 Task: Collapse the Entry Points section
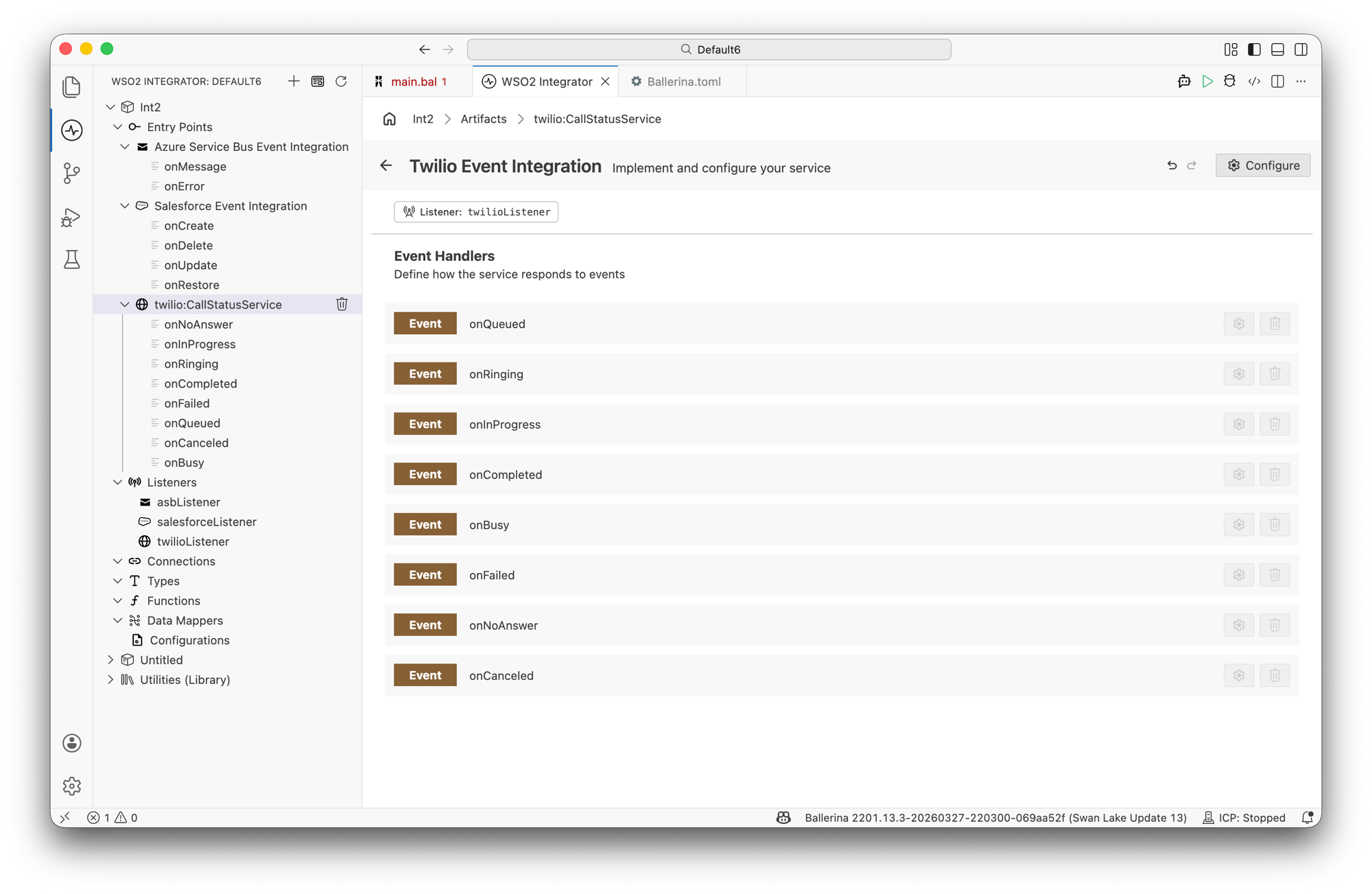(118, 127)
